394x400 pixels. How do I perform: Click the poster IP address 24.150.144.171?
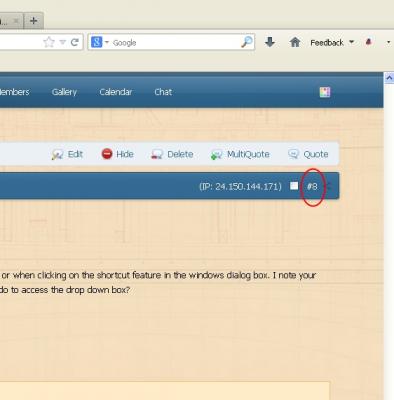click(240, 186)
